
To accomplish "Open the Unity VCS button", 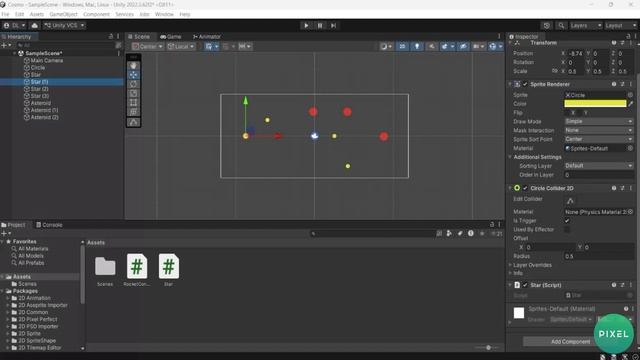I will pyautogui.click(x=64, y=25).
